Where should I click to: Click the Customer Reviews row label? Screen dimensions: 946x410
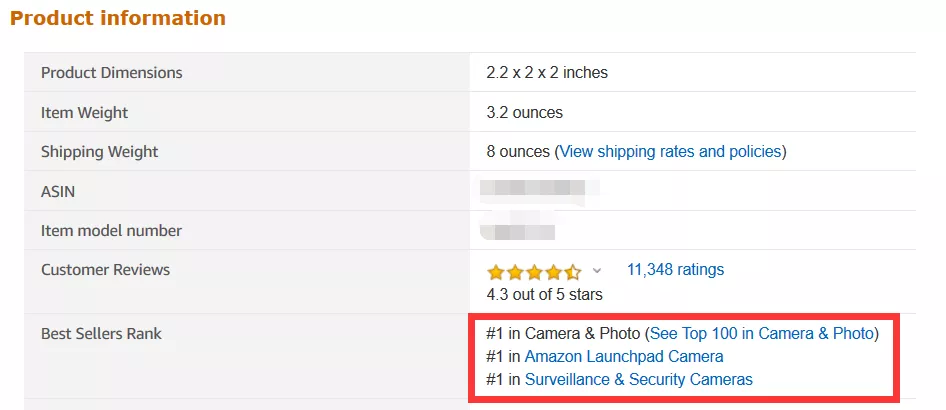point(105,270)
